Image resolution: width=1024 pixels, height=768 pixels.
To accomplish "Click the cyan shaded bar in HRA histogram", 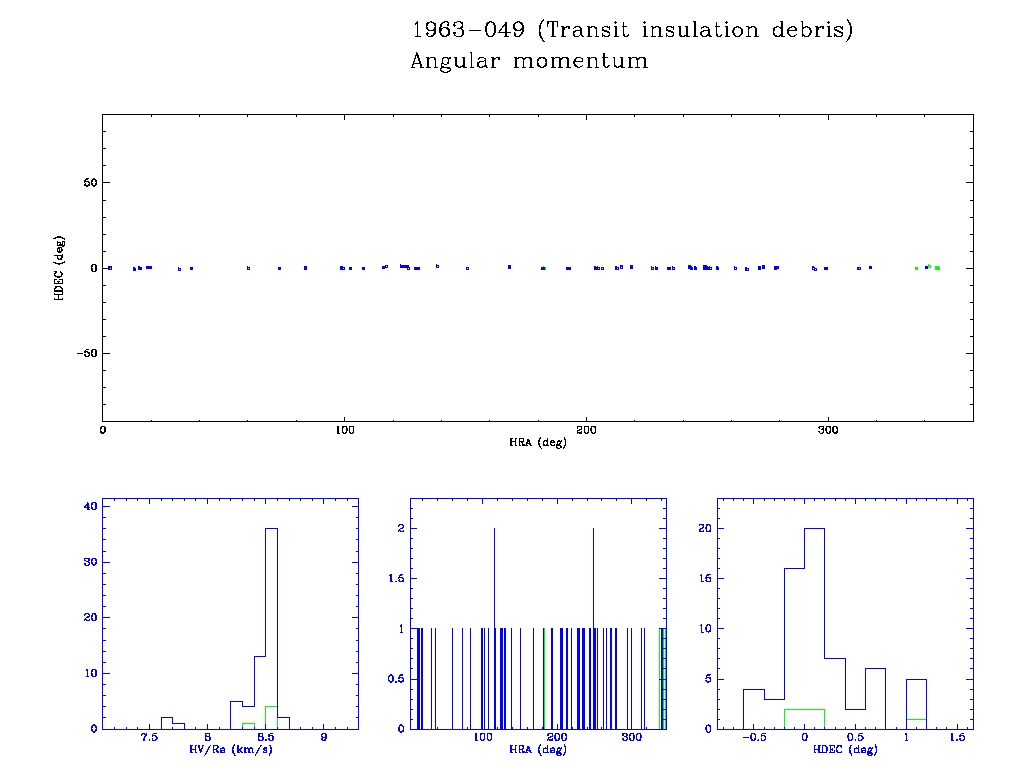I will pos(662,678).
